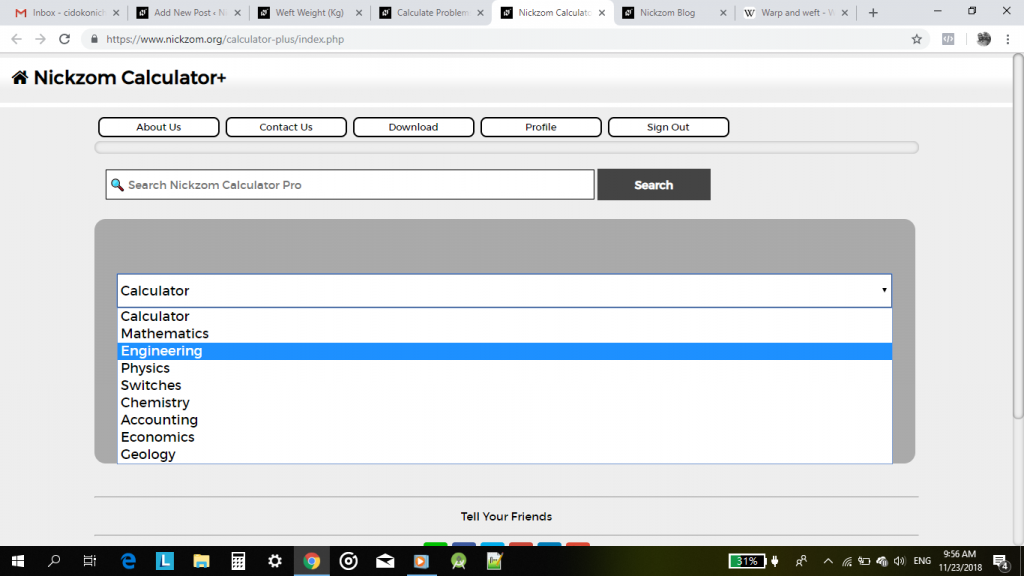Click the dark Search button

(x=654, y=185)
